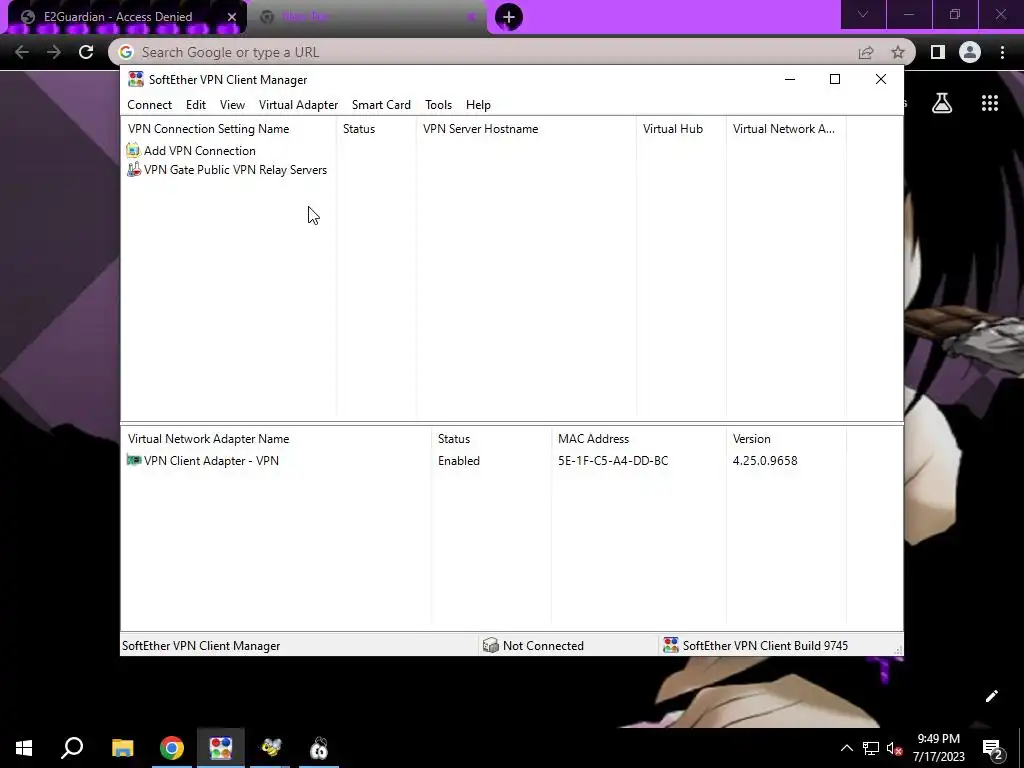Click the bee application taskbar icon
This screenshot has width=1024, height=768.
pyautogui.click(x=270, y=748)
